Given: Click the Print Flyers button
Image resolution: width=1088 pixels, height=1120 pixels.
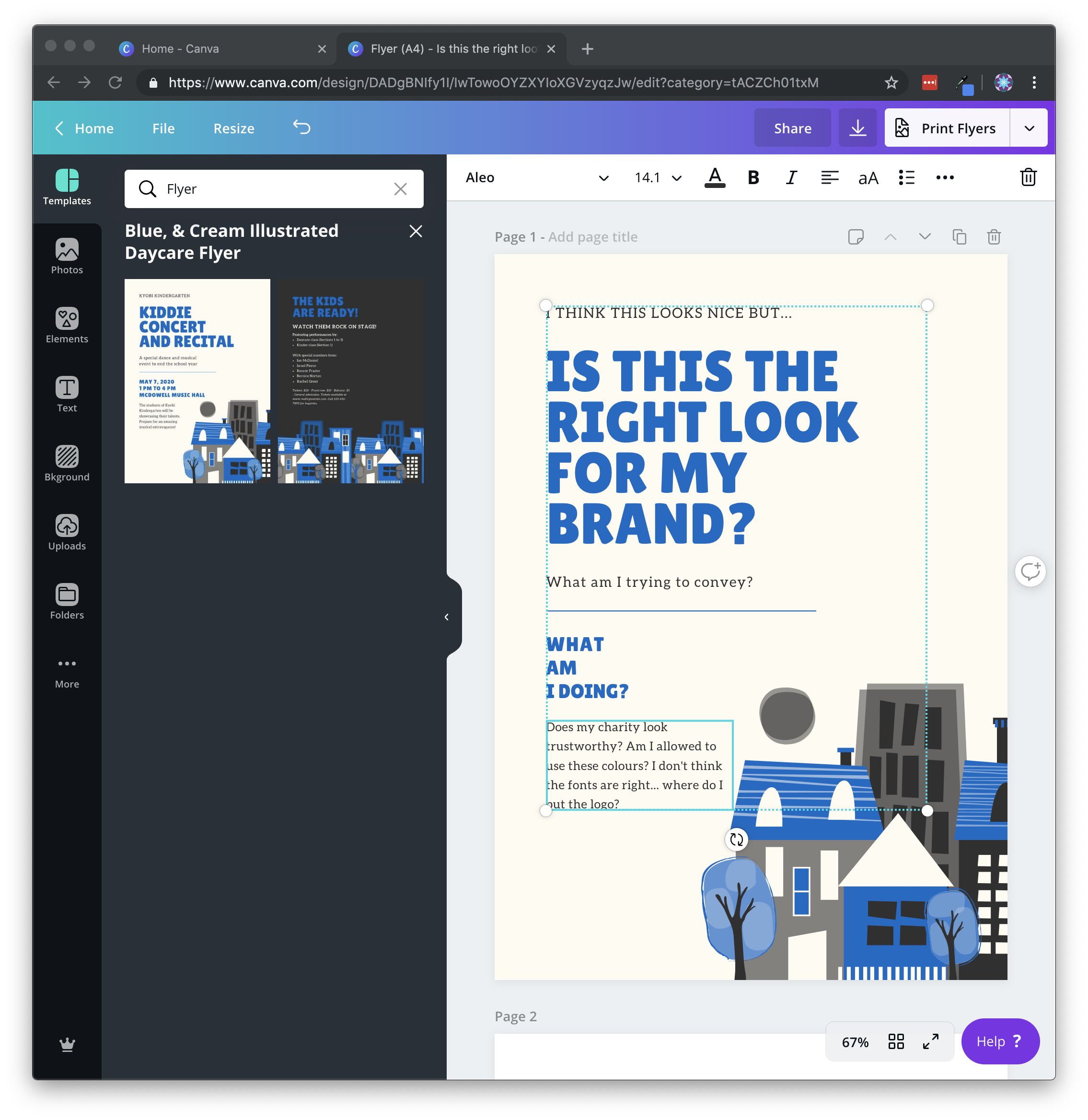Looking at the screenshot, I should (947, 128).
